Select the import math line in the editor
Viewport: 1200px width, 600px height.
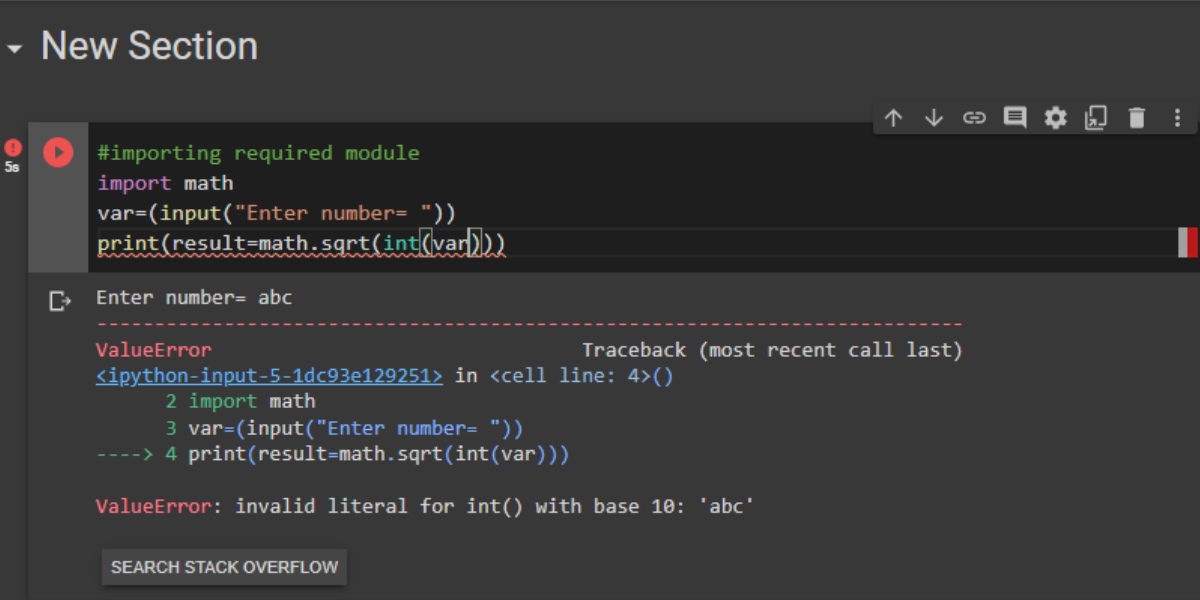165,182
